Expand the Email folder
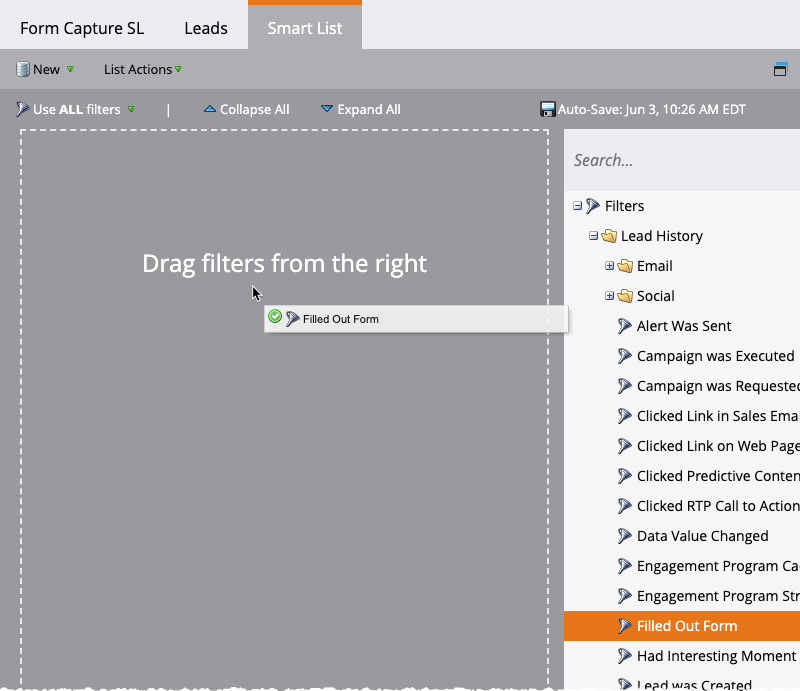The height and width of the screenshot is (691, 800). click(x=609, y=266)
